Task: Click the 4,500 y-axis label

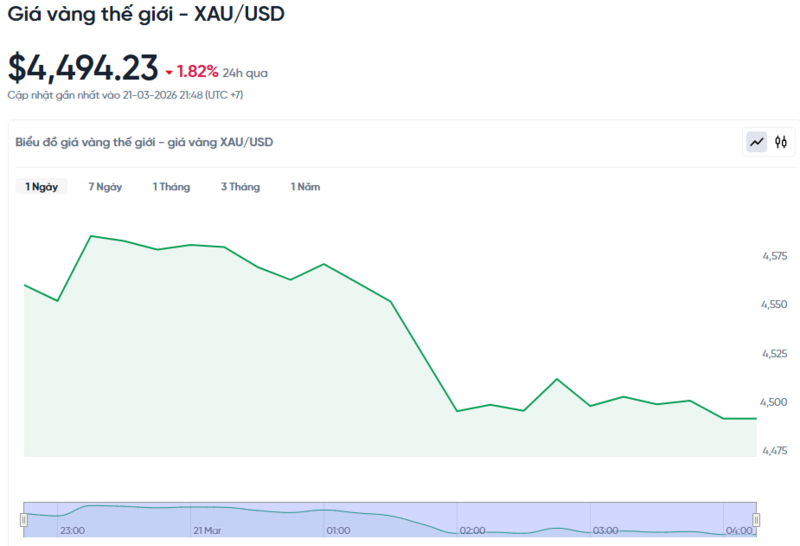Action: pyautogui.click(x=774, y=402)
